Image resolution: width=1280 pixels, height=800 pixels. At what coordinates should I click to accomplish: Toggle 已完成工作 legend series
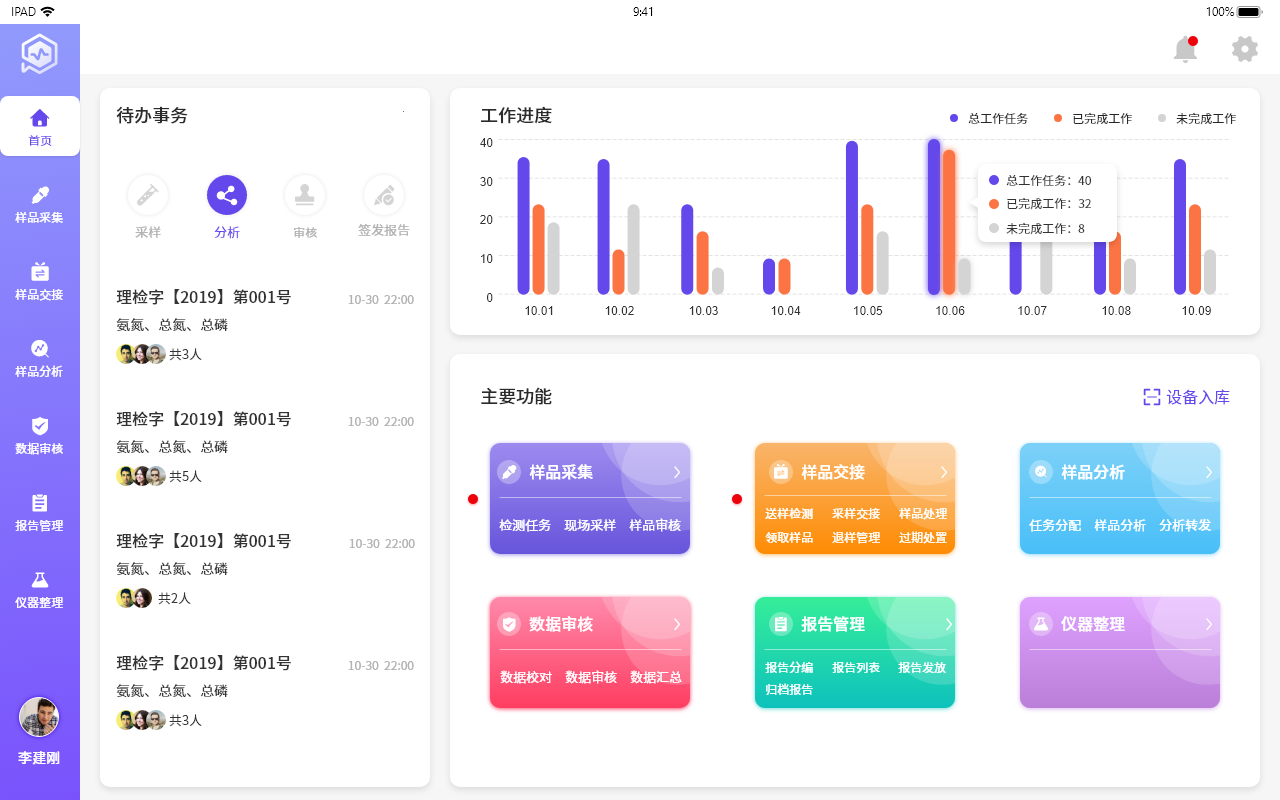tap(1093, 118)
